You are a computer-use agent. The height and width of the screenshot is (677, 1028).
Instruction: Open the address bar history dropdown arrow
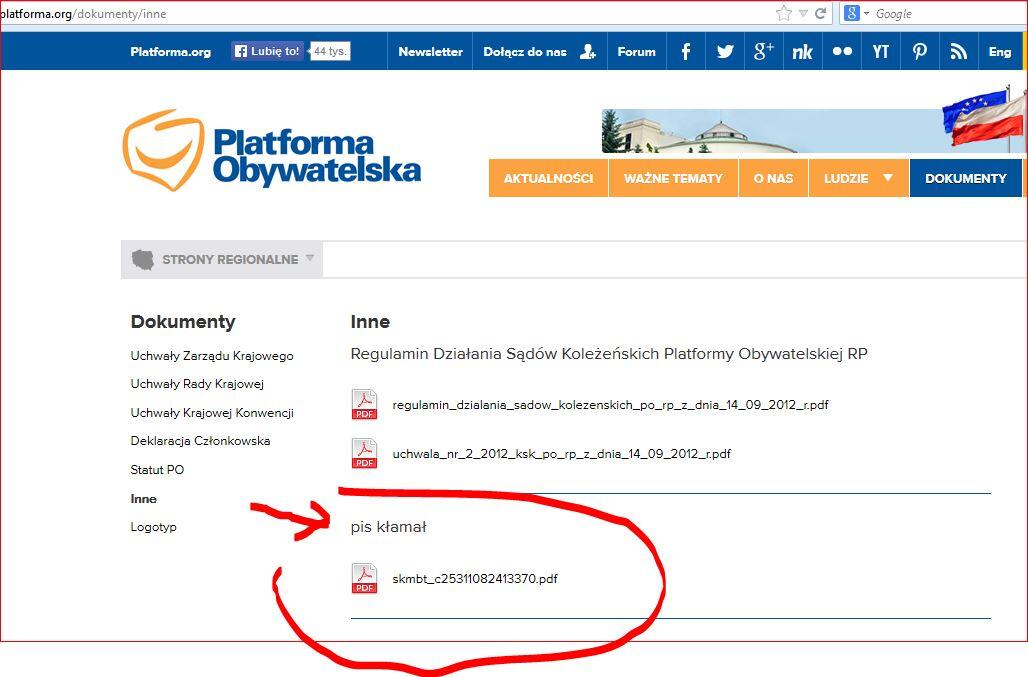click(x=803, y=13)
